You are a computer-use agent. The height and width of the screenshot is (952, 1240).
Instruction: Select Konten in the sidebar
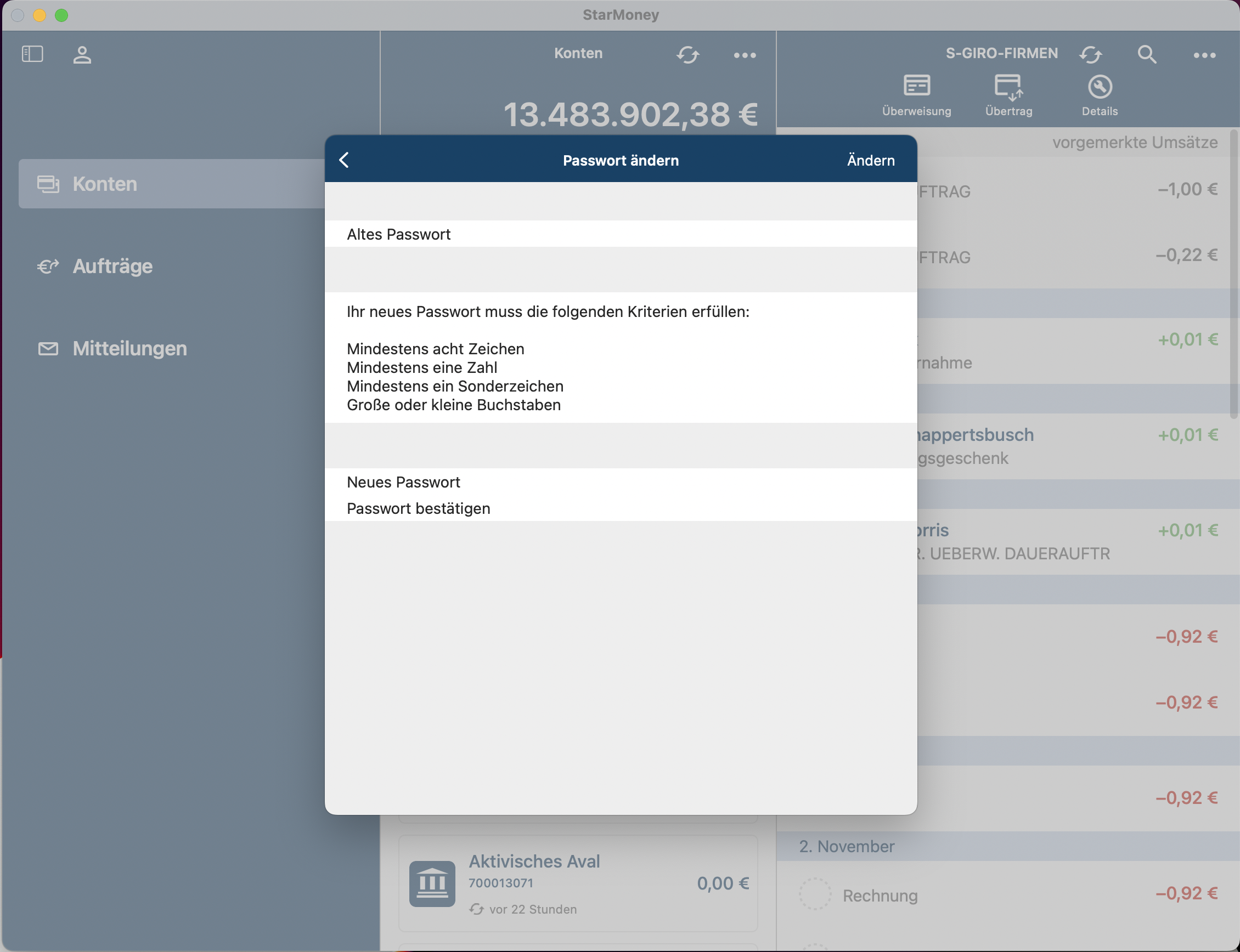(171, 184)
